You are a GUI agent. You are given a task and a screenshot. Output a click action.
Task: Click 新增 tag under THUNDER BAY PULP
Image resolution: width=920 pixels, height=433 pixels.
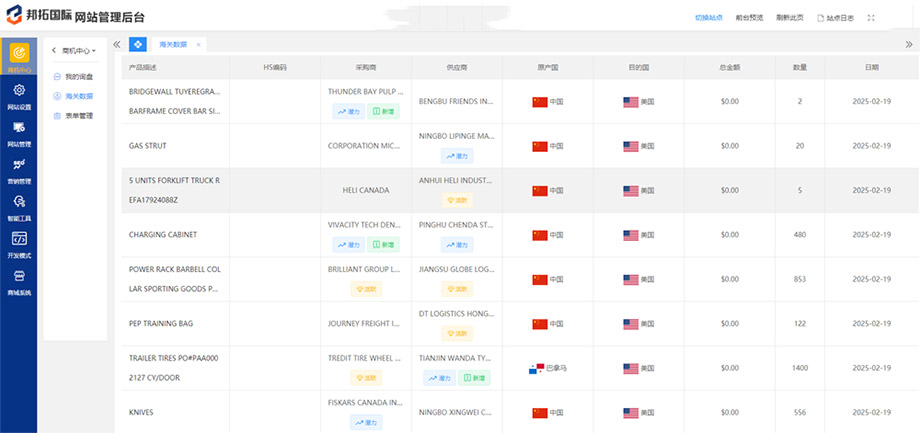[383, 111]
